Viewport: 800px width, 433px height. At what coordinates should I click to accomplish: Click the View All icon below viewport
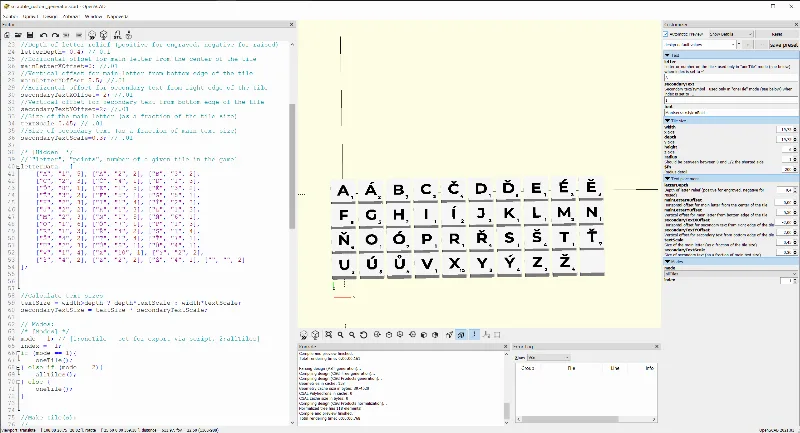click(329, 335)
